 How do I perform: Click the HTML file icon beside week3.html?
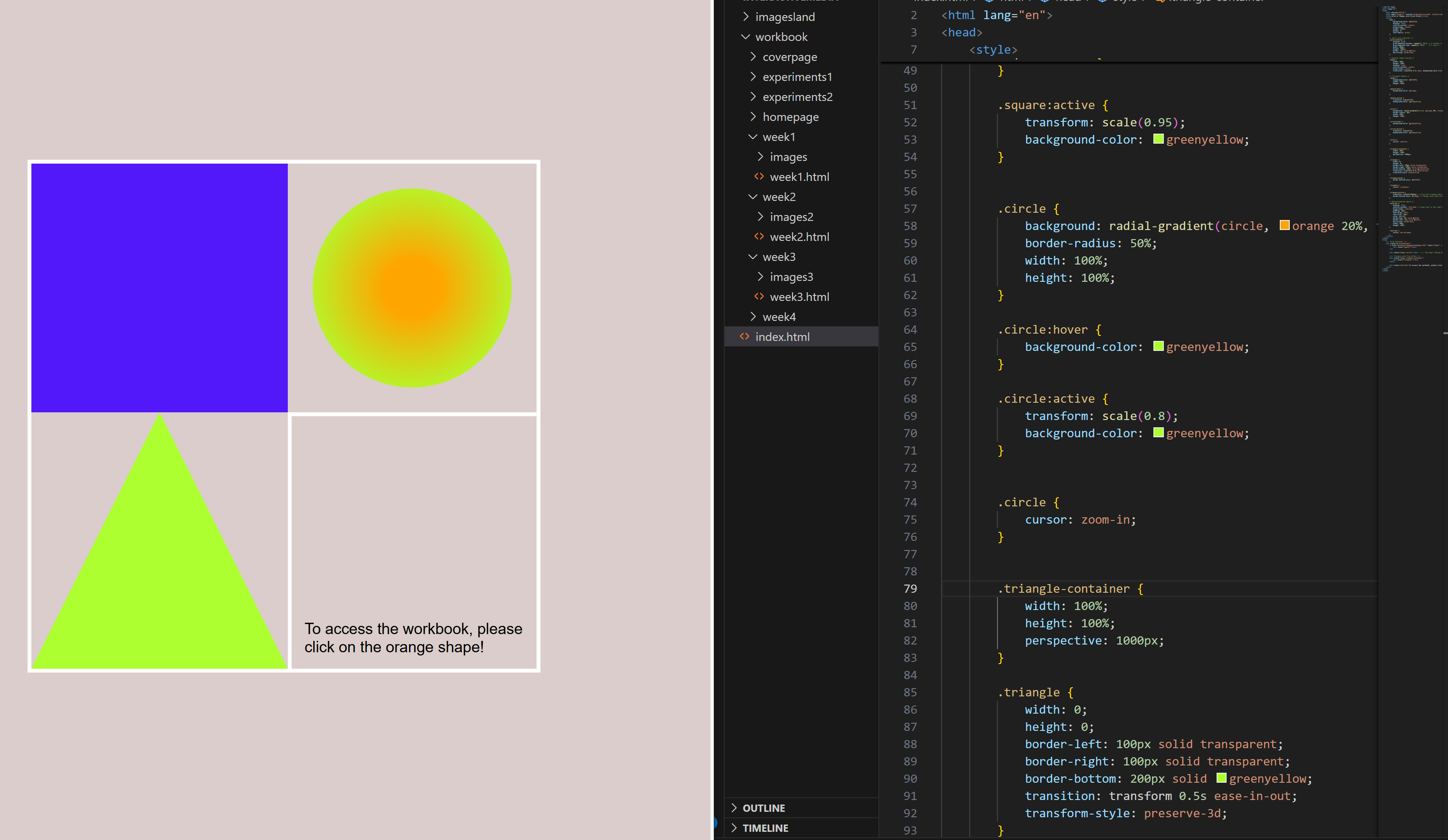pos(759,296)
